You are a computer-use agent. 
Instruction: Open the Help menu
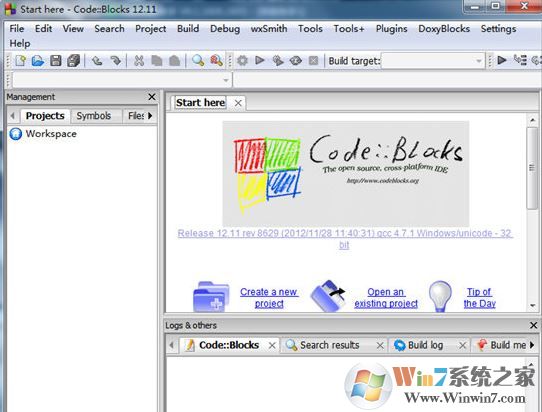(20, 44)
